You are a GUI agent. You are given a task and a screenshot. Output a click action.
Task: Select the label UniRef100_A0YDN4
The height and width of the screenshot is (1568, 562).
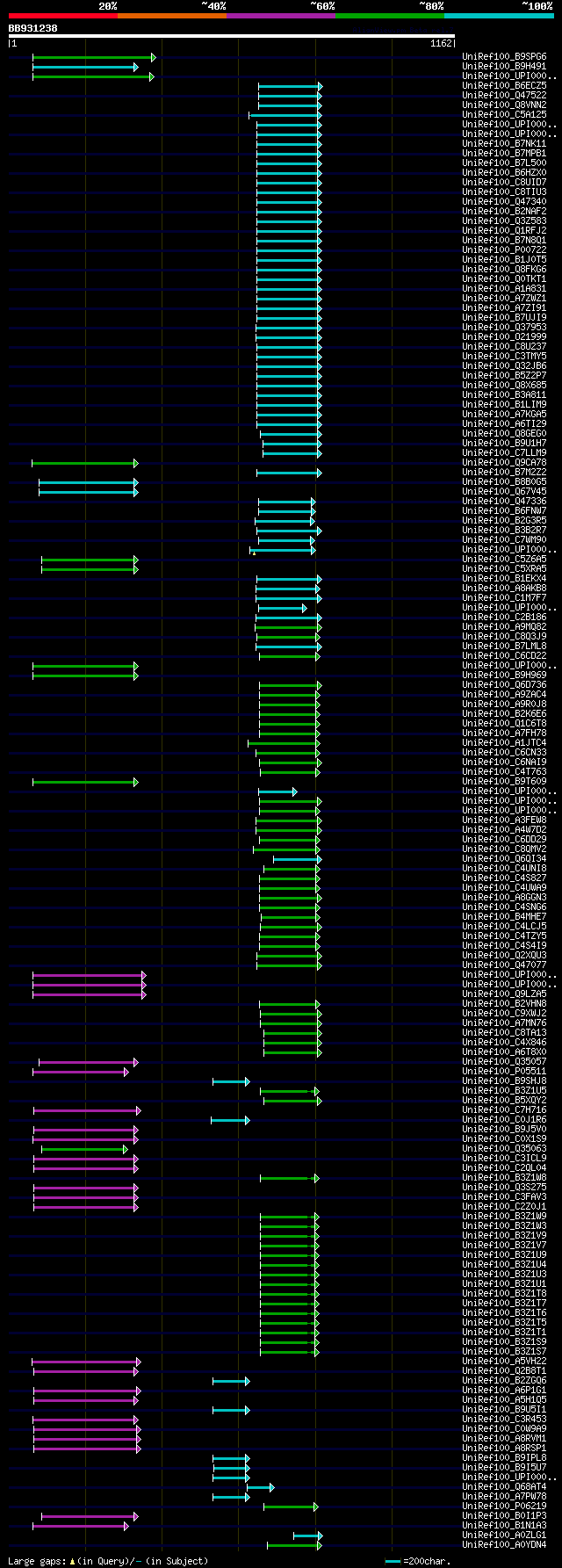(504, 1545)
